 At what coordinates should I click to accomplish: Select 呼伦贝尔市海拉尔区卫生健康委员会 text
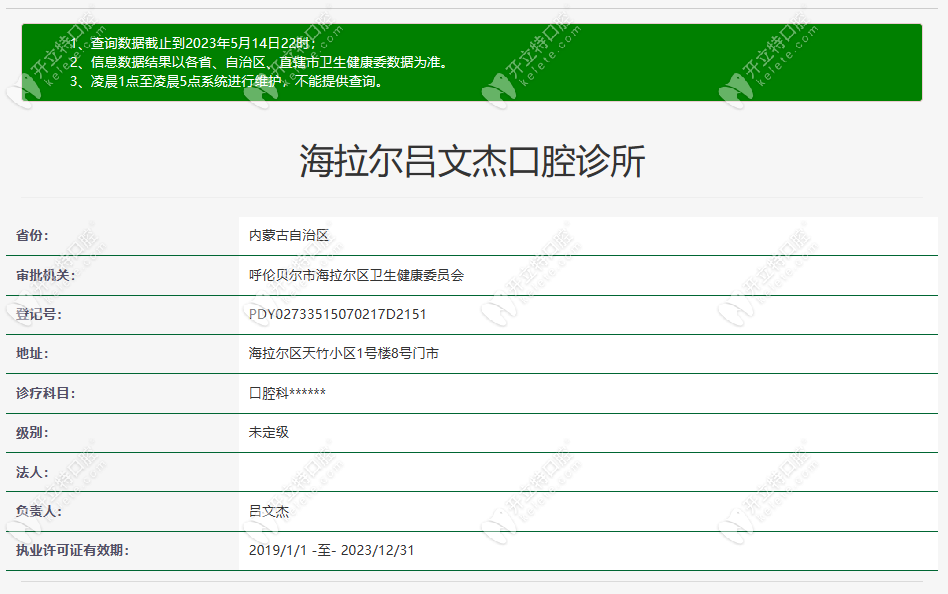pyautogui.click(x=356, y=275)
